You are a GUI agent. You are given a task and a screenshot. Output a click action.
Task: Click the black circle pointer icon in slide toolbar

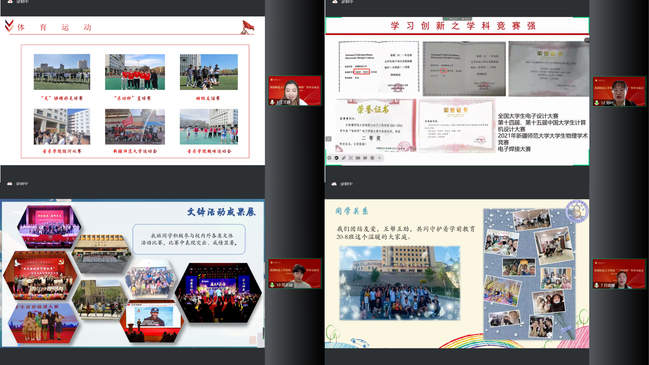337,158
